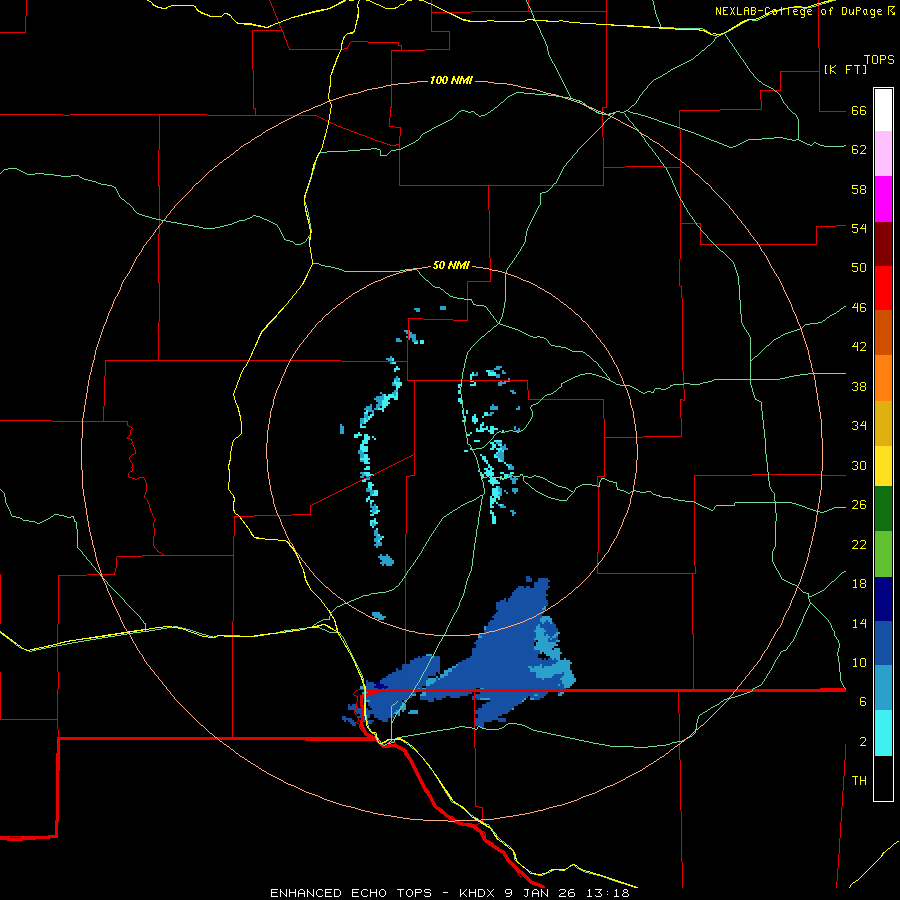
Task: Click the "62" legend value
Action: click(x=859, y=150)
